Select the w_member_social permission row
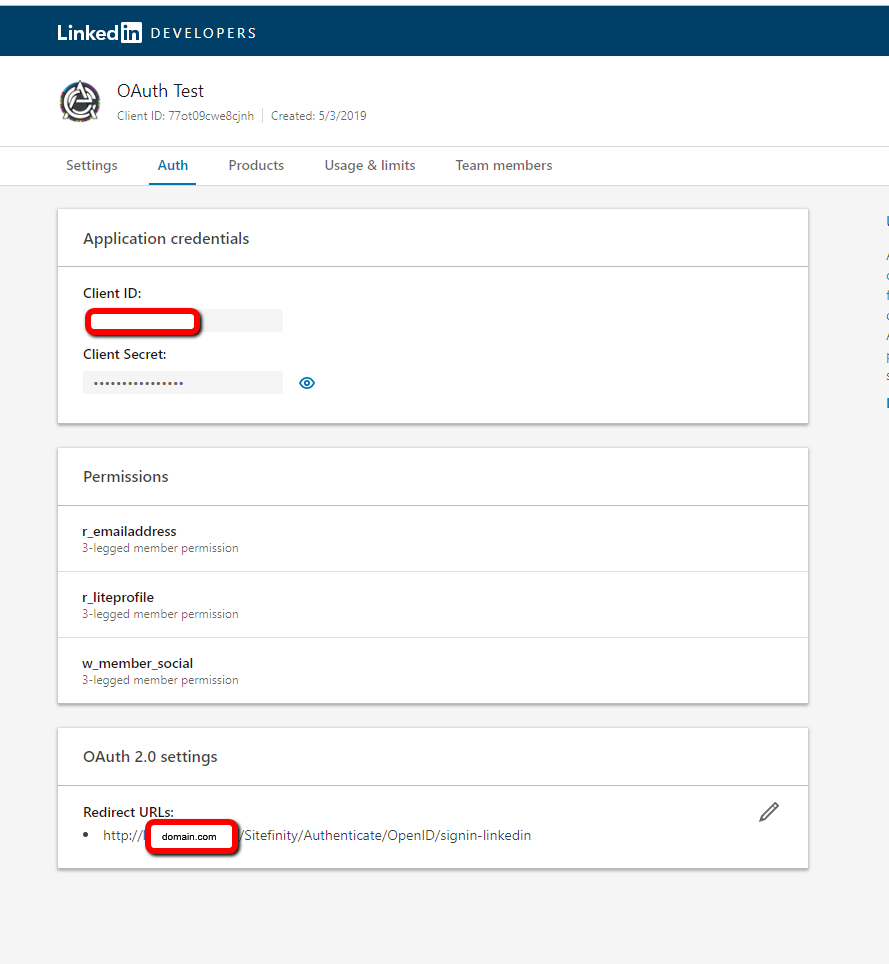889x964 pixels. tap(433, 671)
